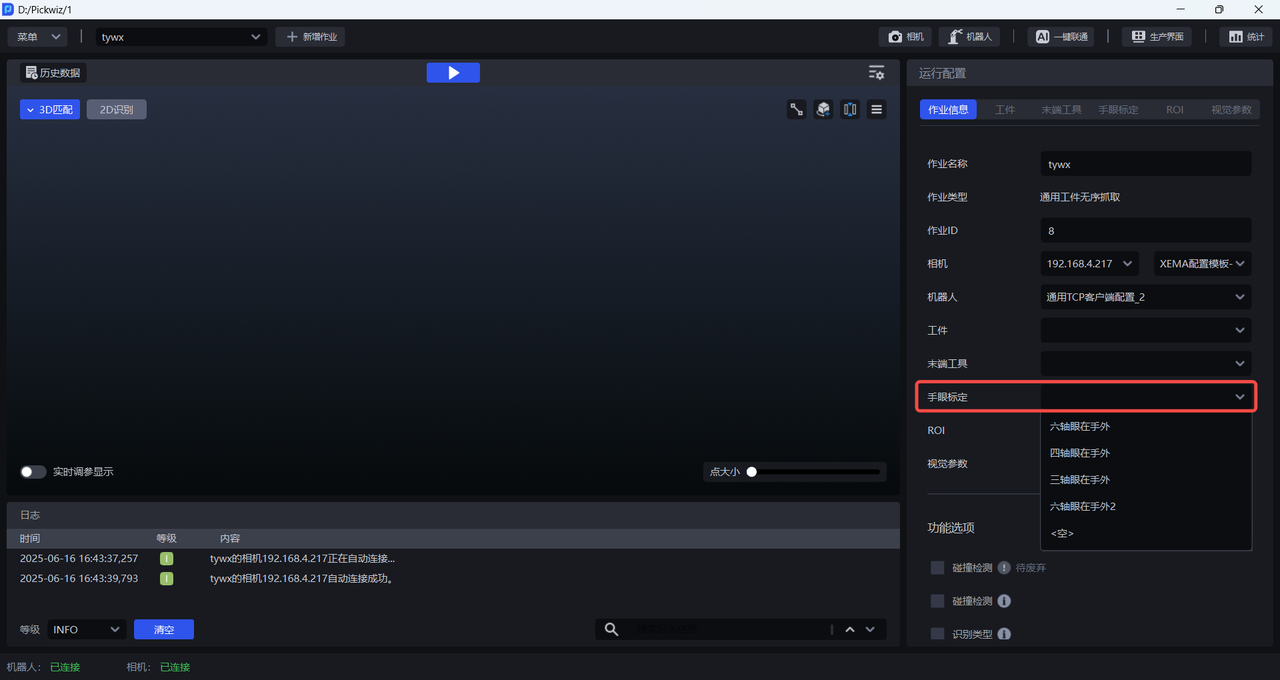
Task: Click the measure distance tool icon
Action: coord(797,110)
